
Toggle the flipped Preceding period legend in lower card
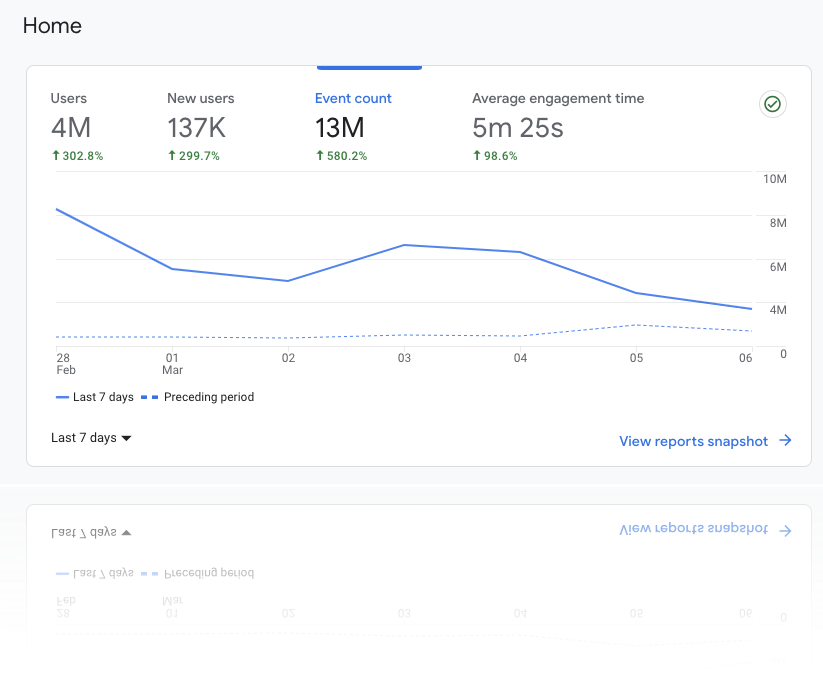click(x=208, y=574)
